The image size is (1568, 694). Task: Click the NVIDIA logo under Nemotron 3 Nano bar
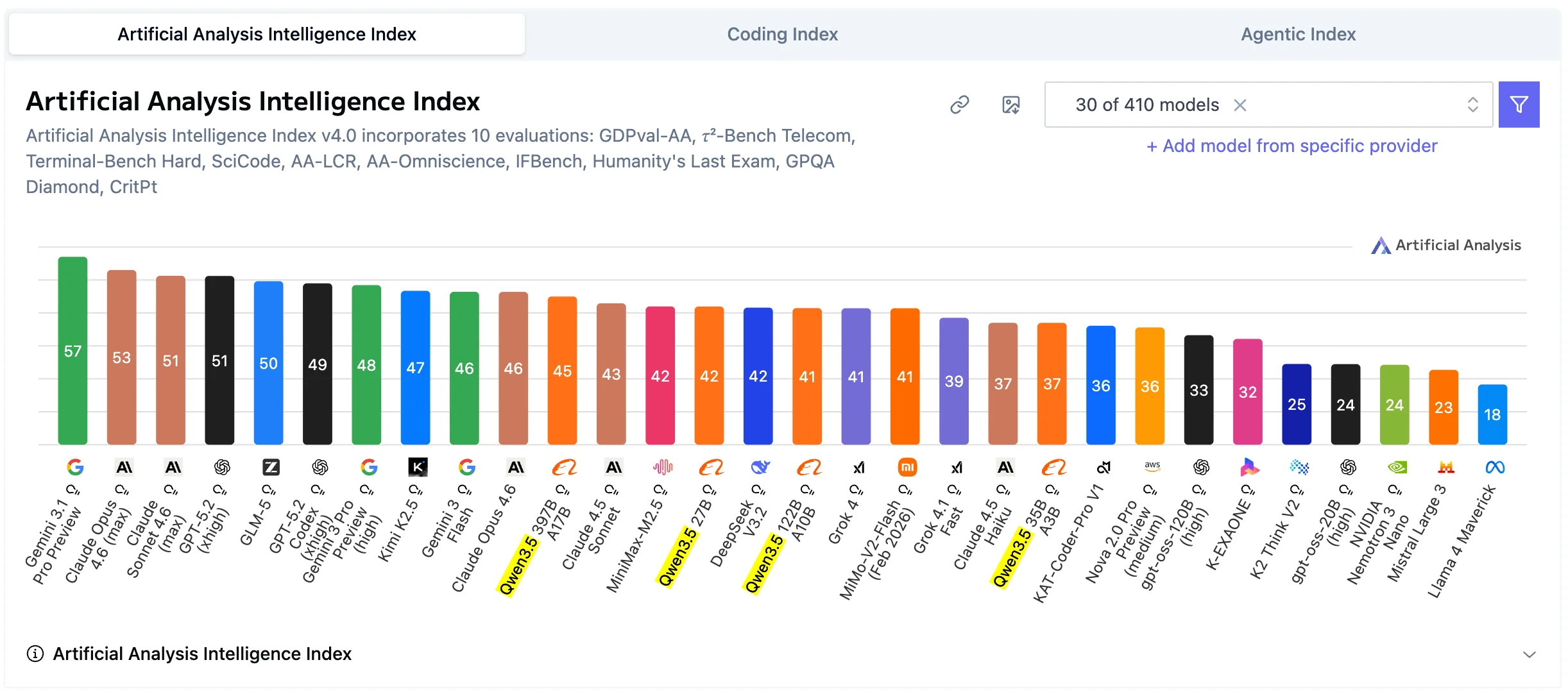[x=1397, y=468]
